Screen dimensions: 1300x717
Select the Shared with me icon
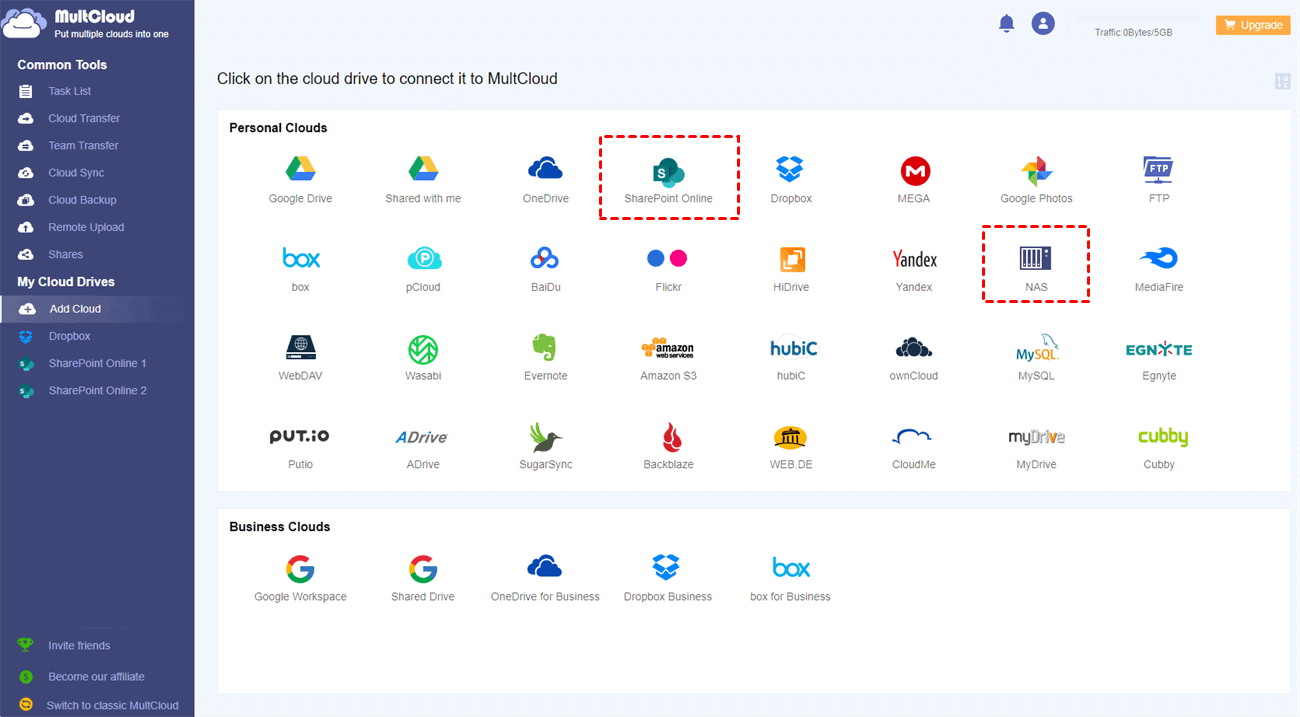[423, 168]
